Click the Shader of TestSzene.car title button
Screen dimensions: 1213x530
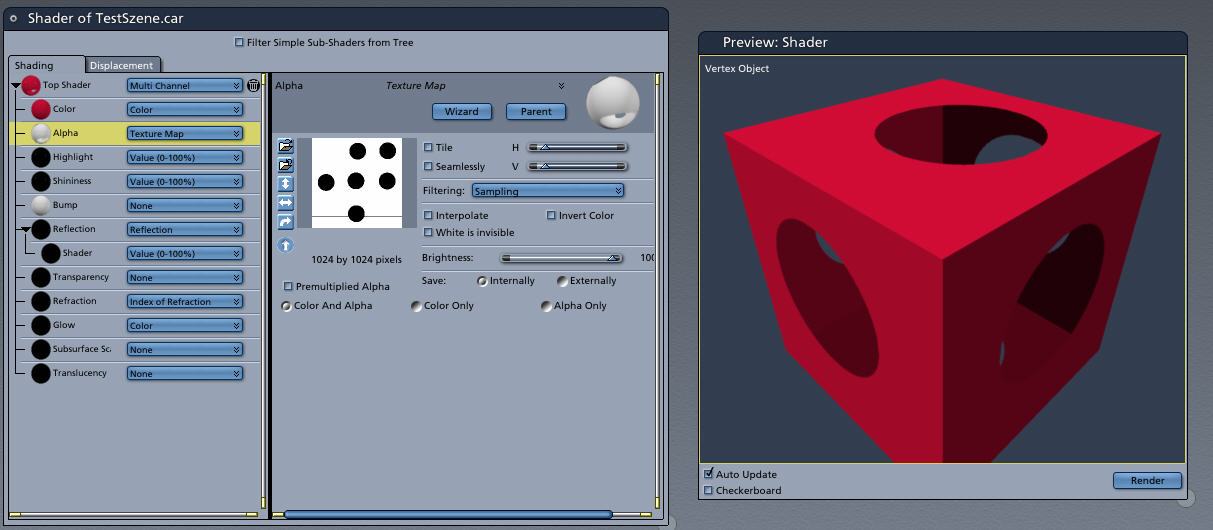point(13,18)
